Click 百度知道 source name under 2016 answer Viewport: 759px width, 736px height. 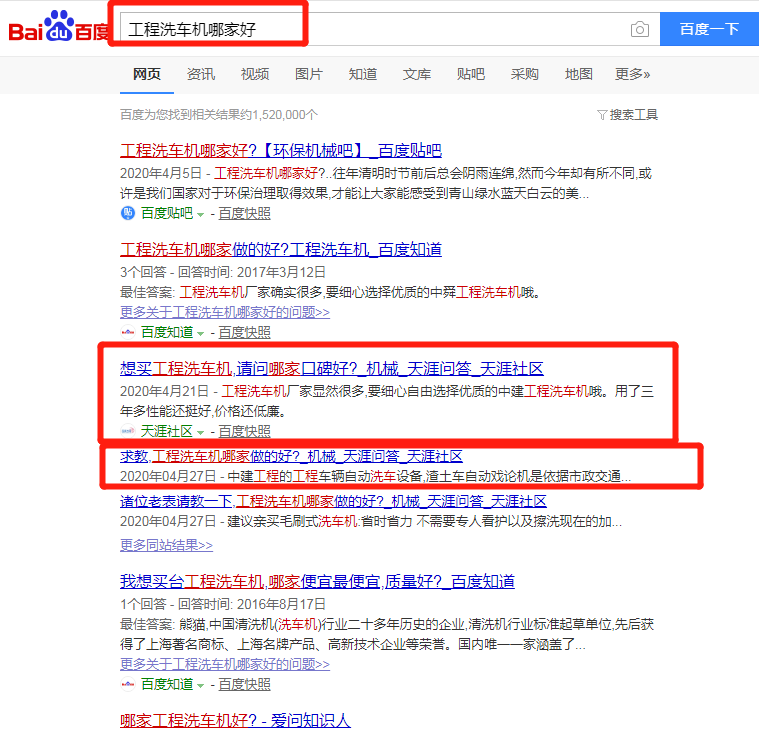coord(167,684)
